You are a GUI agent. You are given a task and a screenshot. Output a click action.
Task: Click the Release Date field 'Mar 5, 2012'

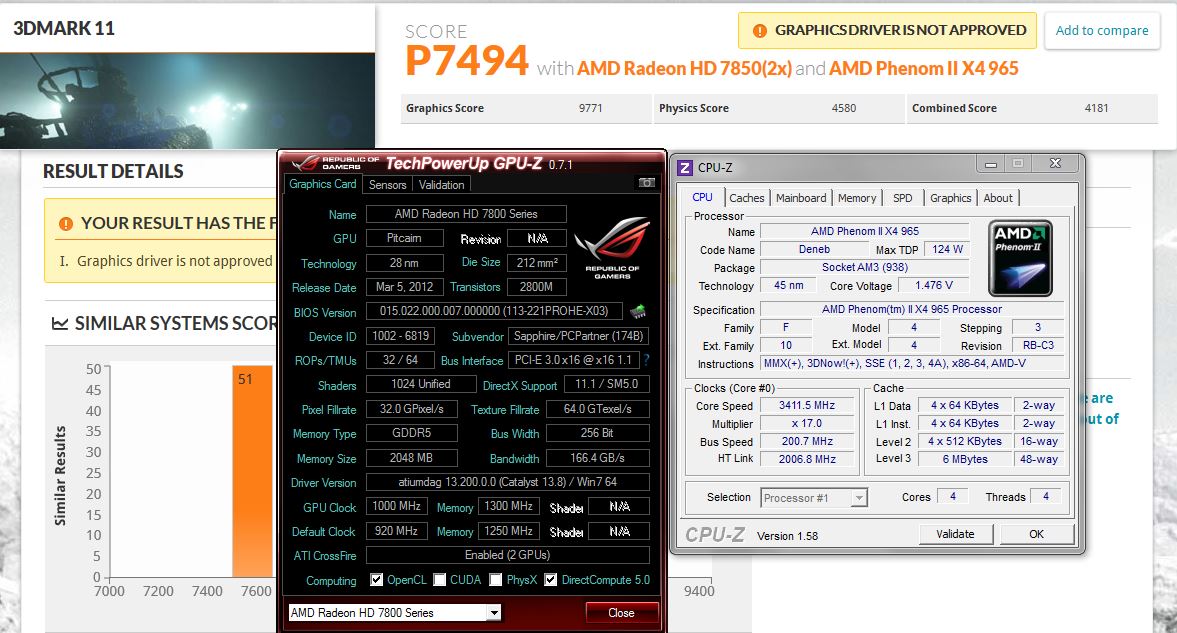(x=404, y=287)
